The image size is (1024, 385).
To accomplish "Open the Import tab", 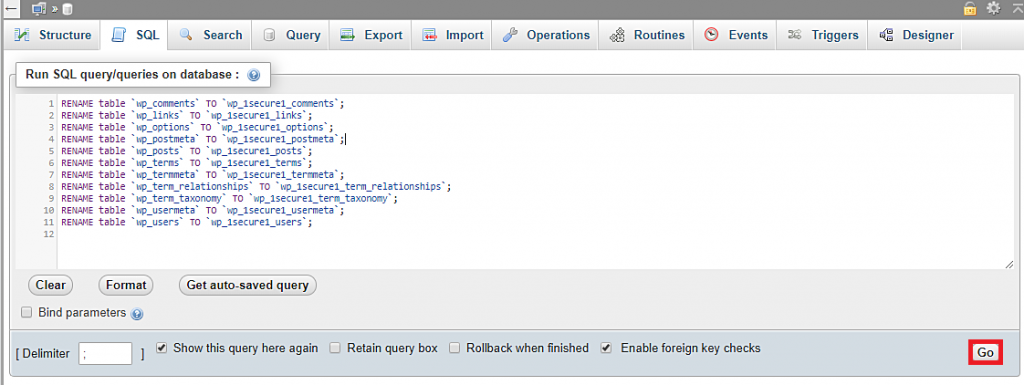I will coord(453,35).
